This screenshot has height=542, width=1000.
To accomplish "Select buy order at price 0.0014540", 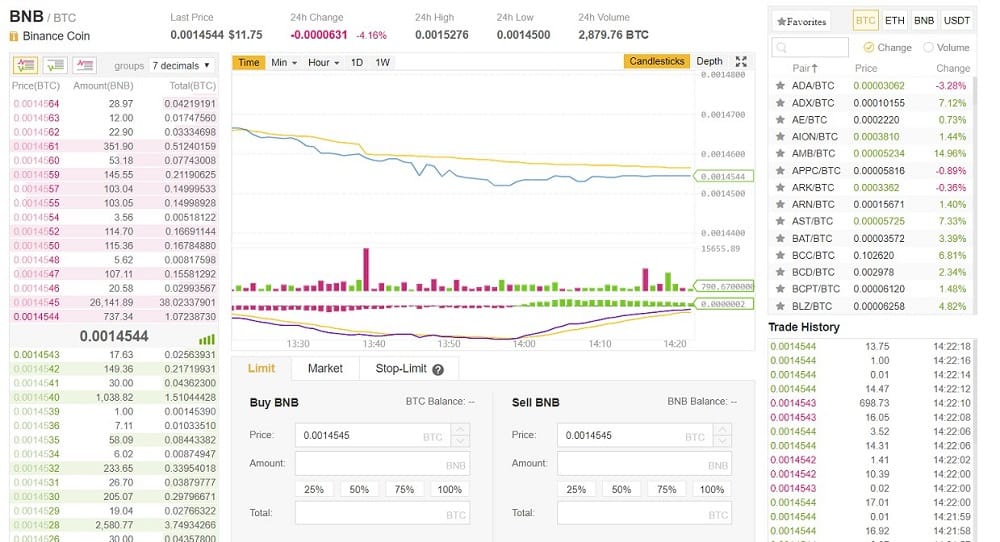I will click(x=114, y=397).
